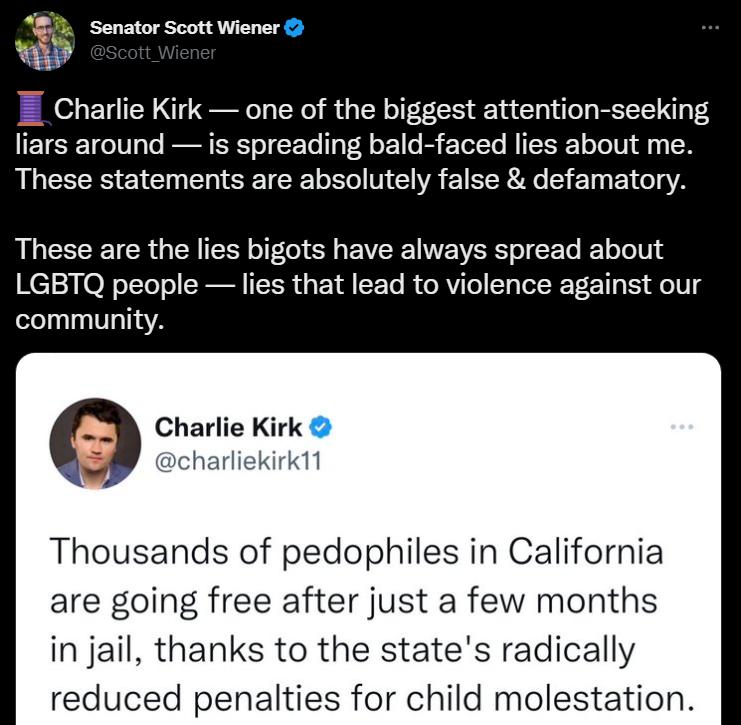Open Scott Wiener's profile picture

point(45,41)
